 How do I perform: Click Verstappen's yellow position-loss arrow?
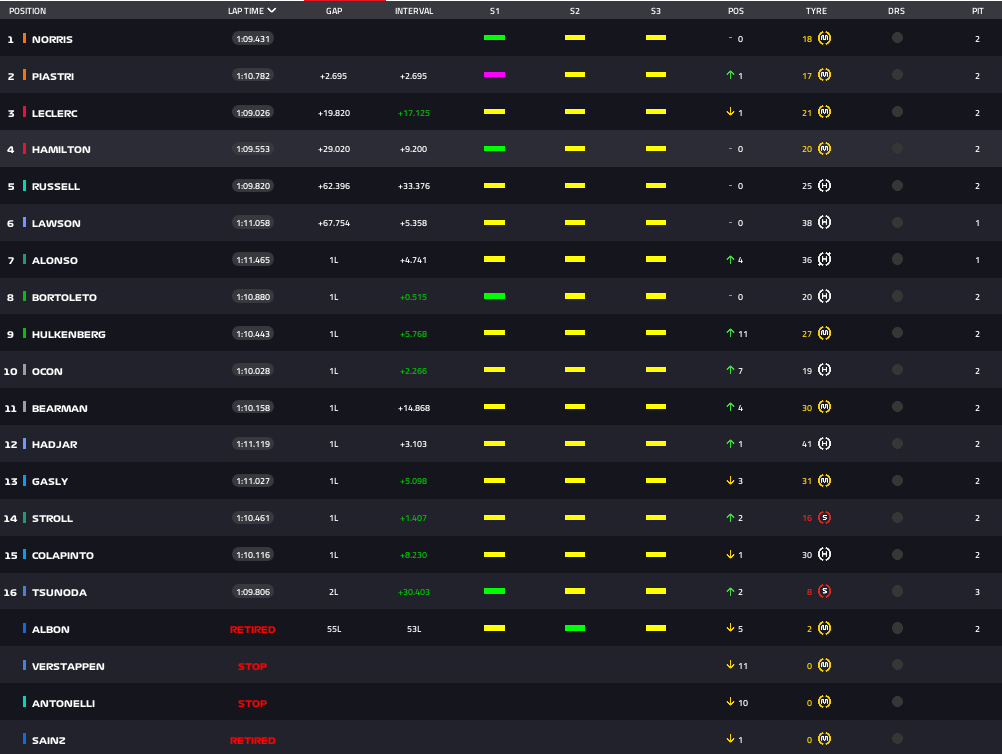point(730,666)
